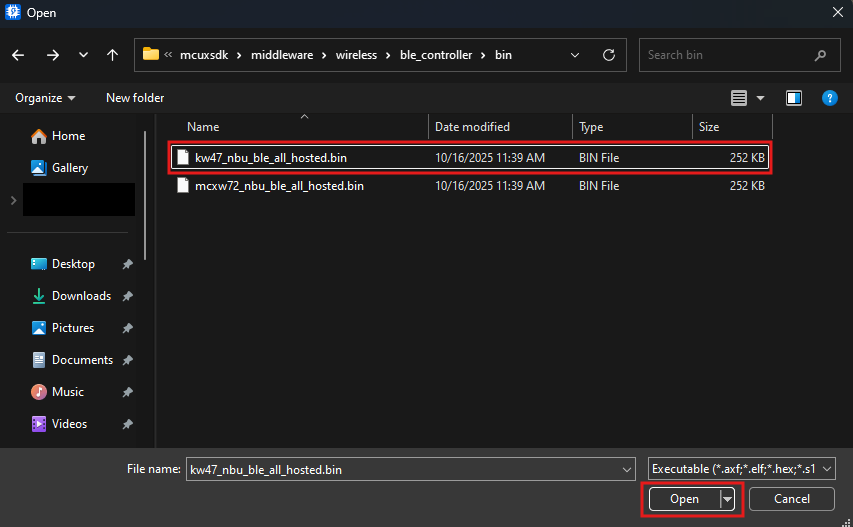Image resolution: width=853 pixels, height=527 pixels.
Task: Open the Help question mark icon
Action: (x=829, y=98)
